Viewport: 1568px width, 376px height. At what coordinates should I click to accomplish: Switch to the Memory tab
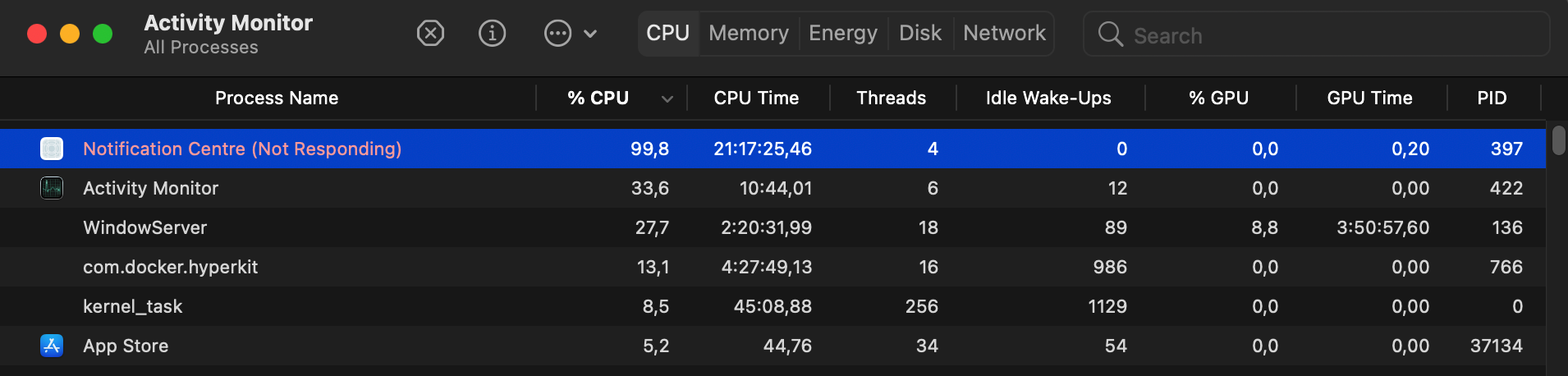[748, 34]
